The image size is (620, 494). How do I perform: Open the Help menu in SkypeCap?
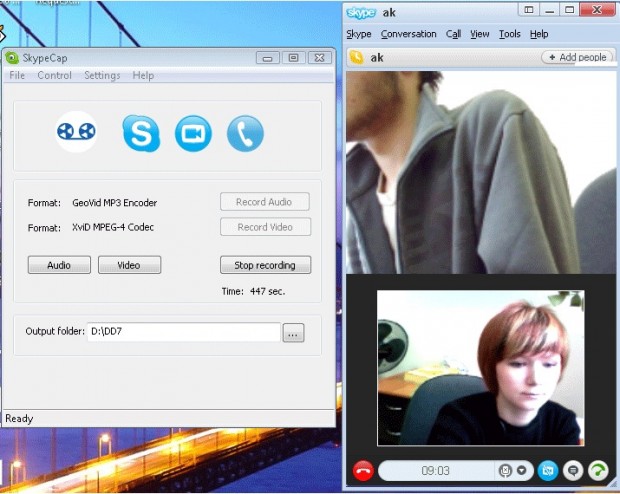(143, 75)
